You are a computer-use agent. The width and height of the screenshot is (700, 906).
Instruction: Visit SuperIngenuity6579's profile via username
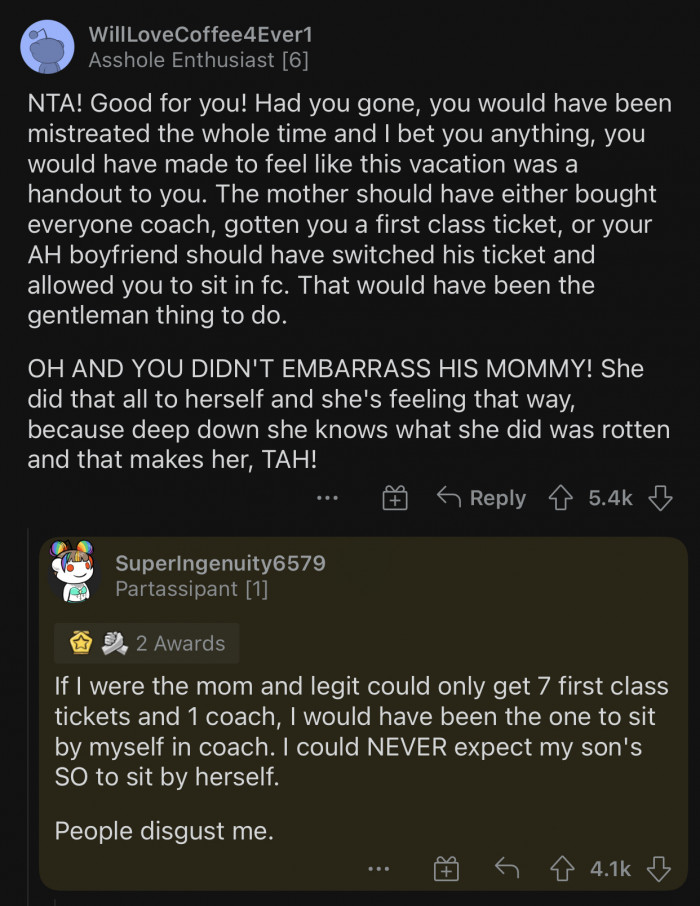click(x=220, y=563)
